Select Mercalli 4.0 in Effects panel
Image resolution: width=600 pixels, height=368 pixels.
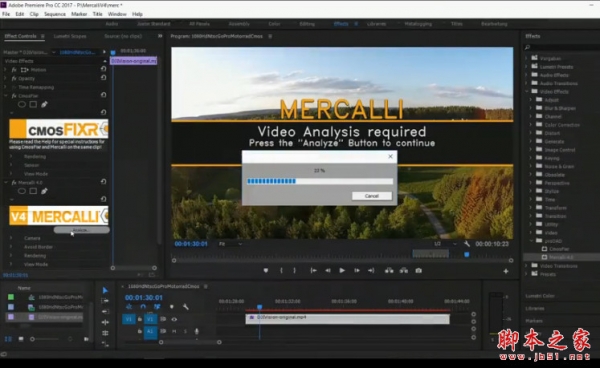561,257
